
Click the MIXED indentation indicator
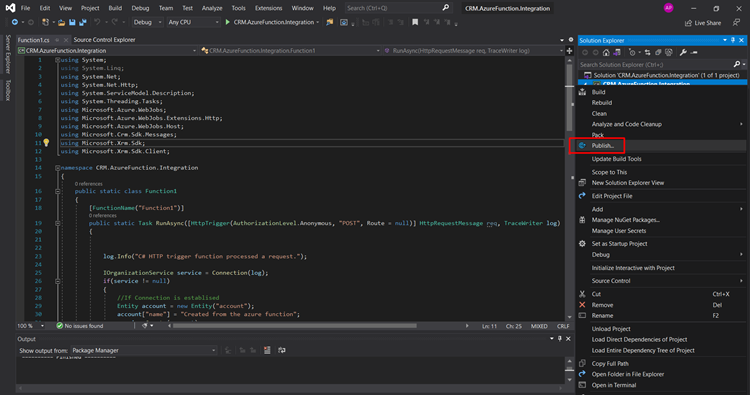click(x=539, y=326)
